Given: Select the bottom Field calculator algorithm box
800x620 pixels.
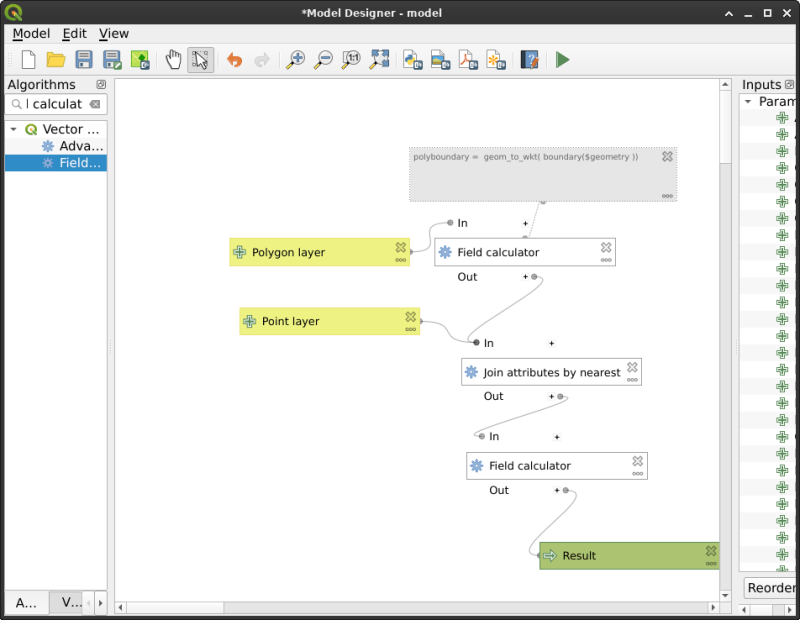Looking at the screenshot, I should 557,465.
